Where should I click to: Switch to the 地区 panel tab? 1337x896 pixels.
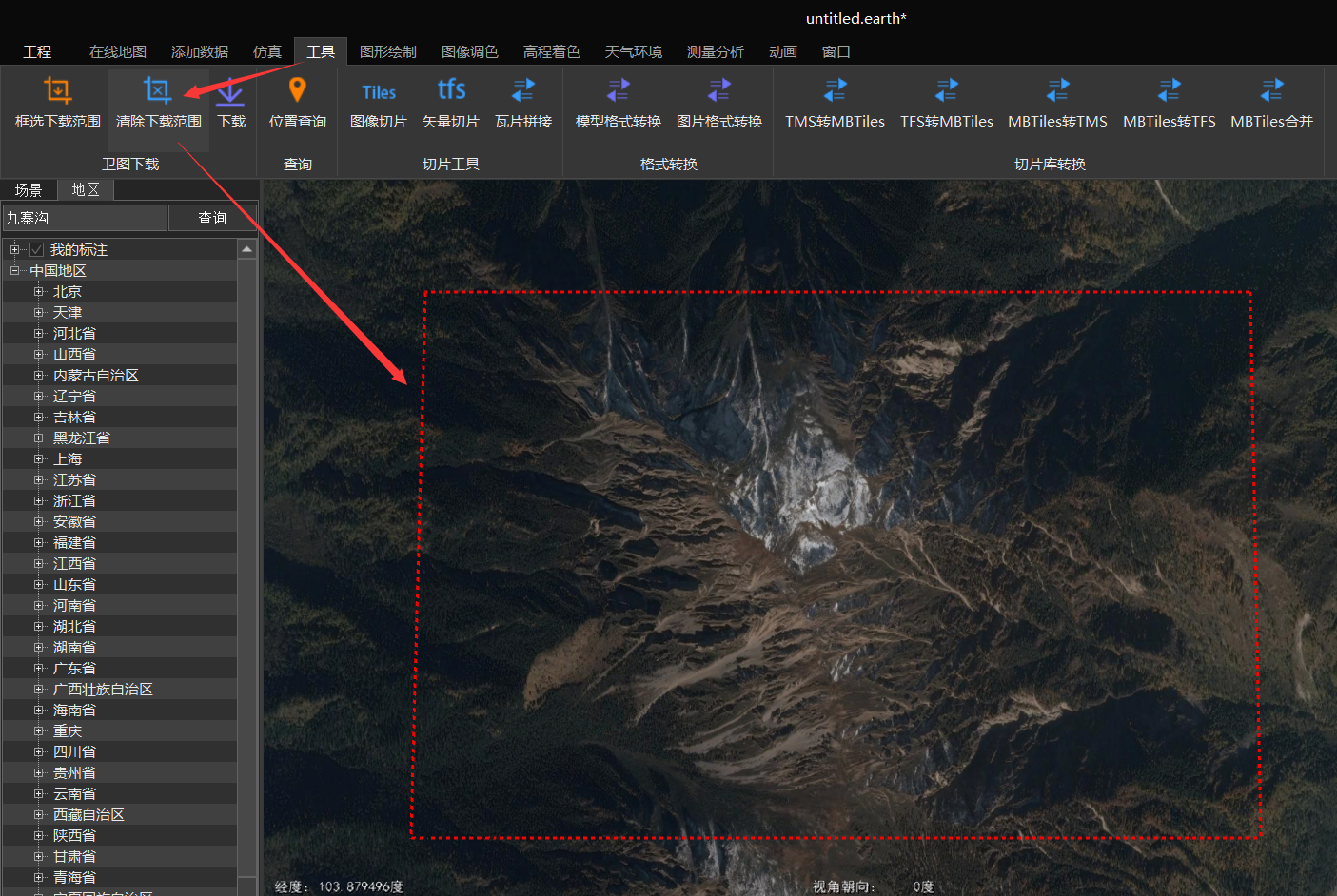[86, 190]
